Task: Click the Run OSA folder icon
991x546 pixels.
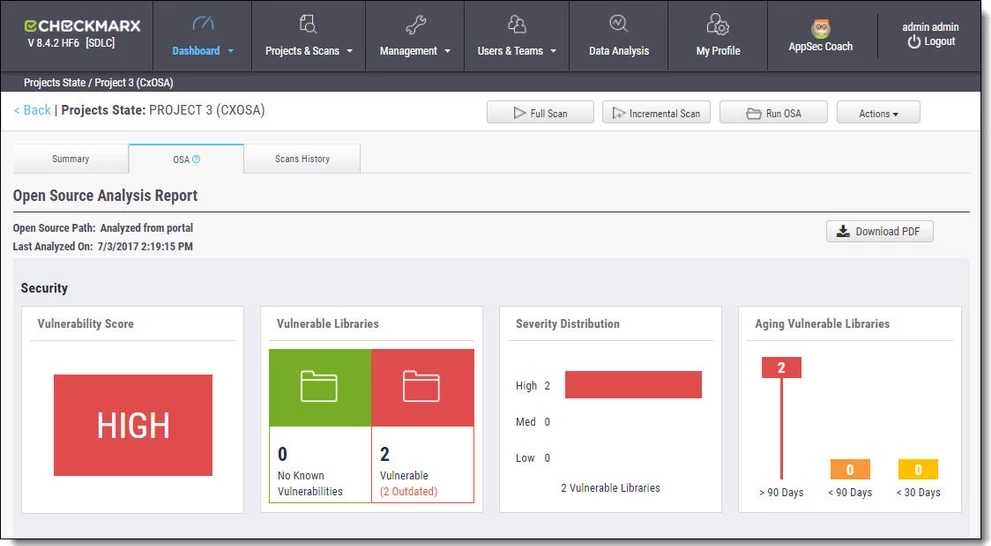Action: tap(753, 114)
